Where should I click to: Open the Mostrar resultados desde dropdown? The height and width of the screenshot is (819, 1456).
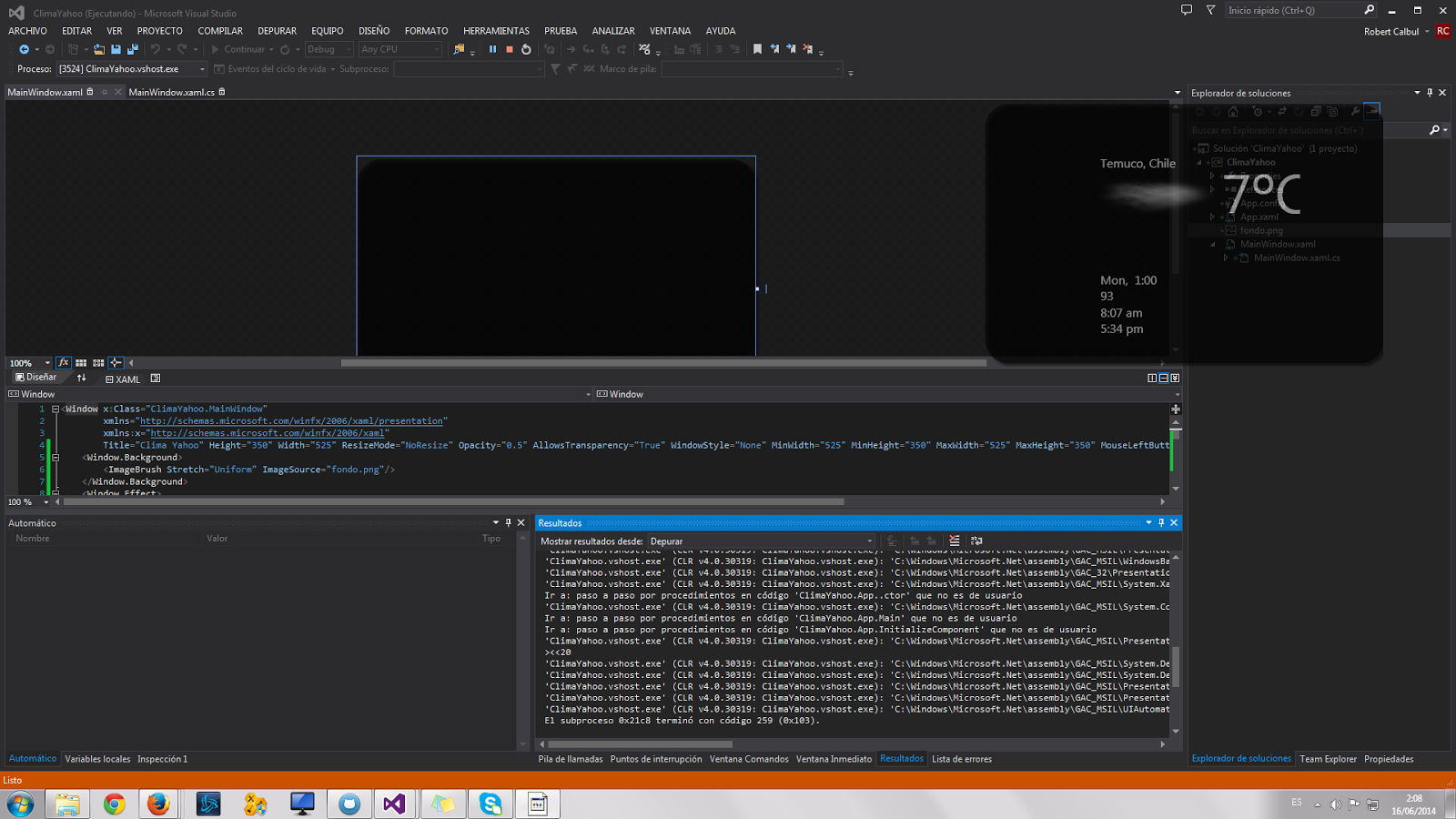pos(762,541)
